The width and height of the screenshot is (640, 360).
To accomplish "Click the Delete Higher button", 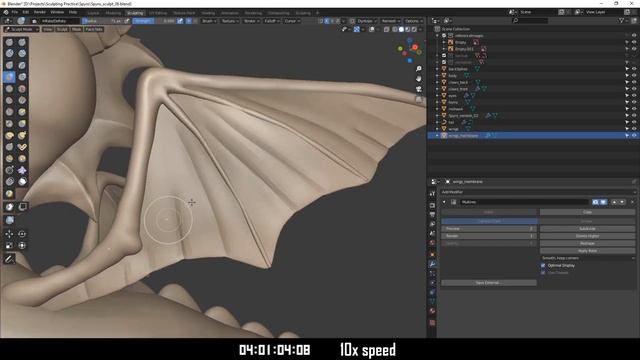I will 587,236.
